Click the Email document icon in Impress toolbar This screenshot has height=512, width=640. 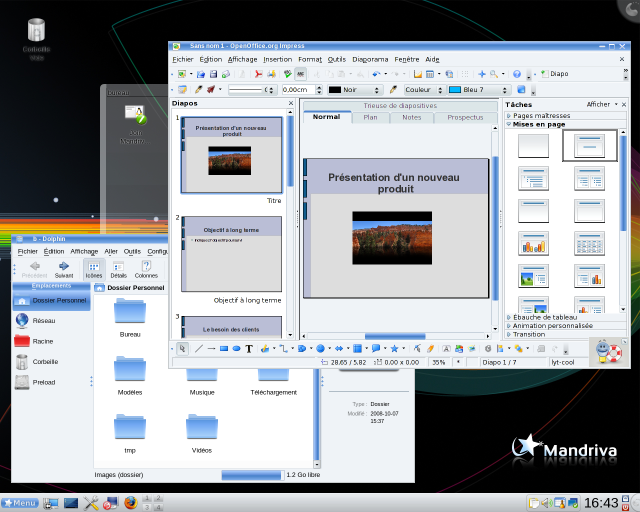click(x=226, y=74)
